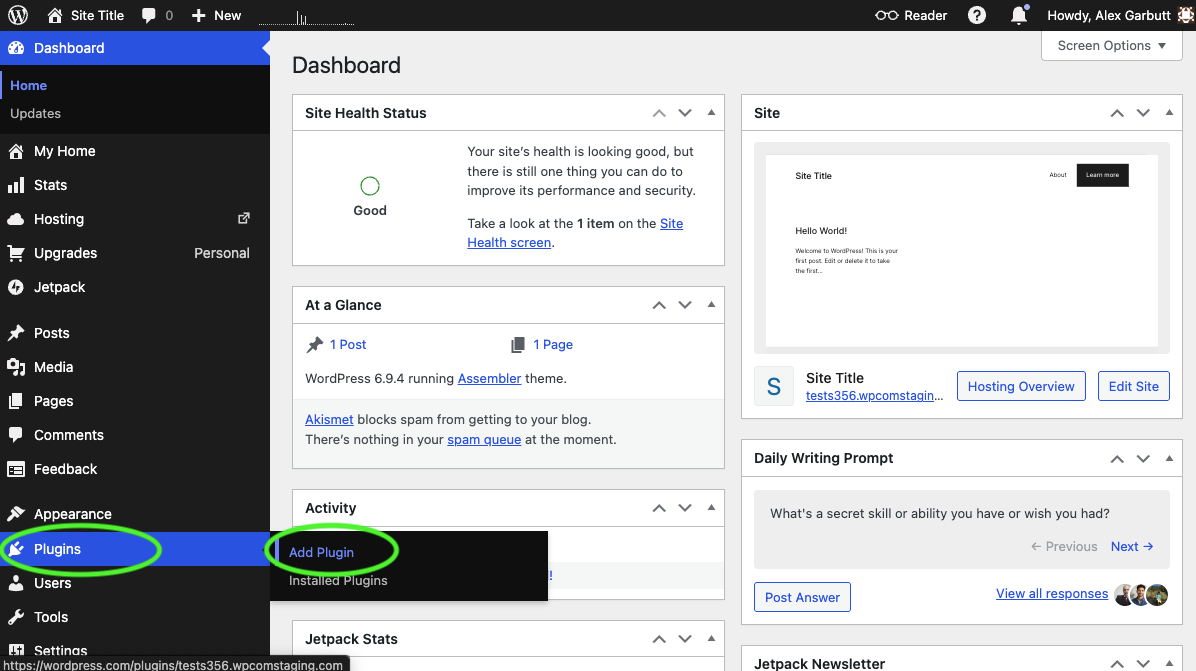Image resolution: width=1196 pixels, height=671 pixels.
Task: Open the tests356.wpcomstagin... site address link
Action: (x=874, y=396)
